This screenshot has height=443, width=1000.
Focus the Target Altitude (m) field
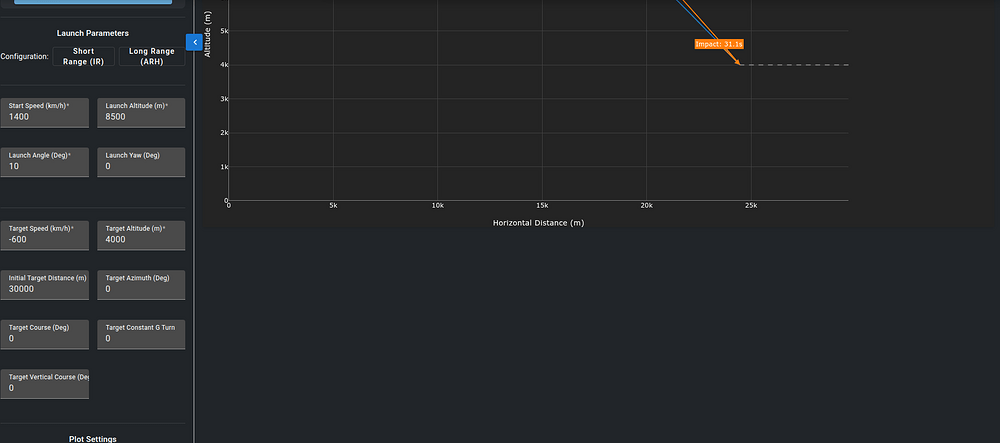click(x=141, y=239)
